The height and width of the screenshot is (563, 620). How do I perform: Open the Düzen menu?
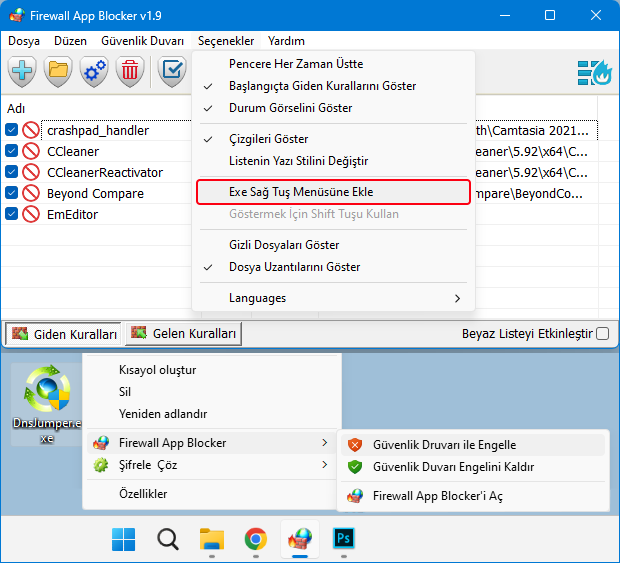(x=70, y=41)
